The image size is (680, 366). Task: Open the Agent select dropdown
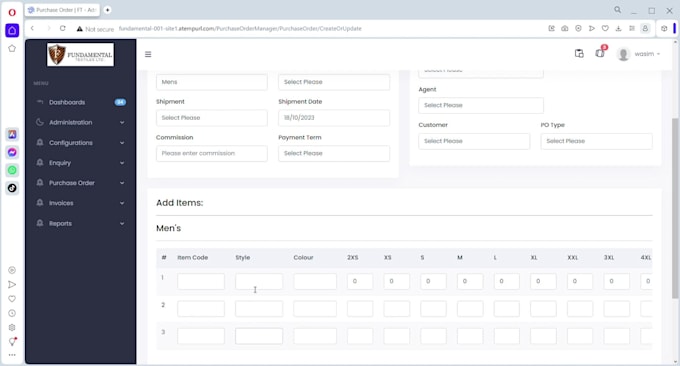tap(481, 105)
